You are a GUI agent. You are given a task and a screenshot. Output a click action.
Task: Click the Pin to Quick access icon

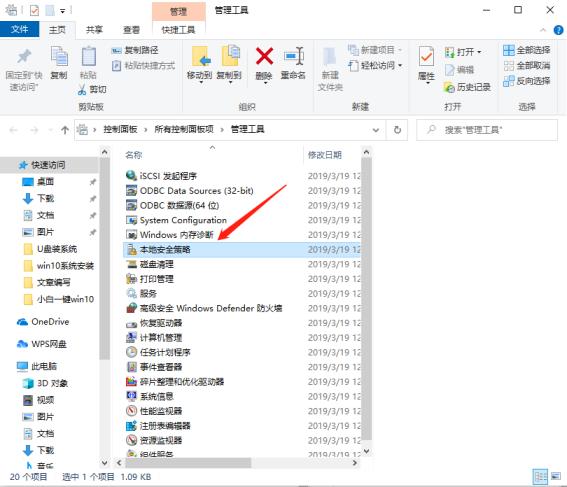(x=24, y=56)
